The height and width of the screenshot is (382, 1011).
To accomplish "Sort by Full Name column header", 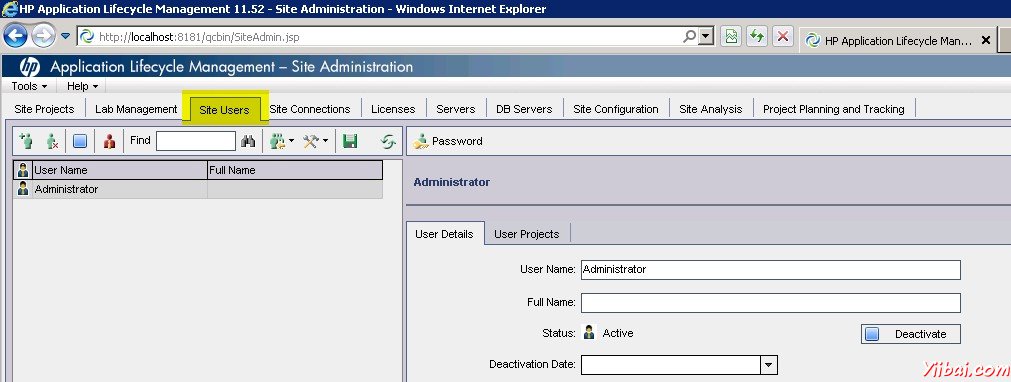I will 295,170.
